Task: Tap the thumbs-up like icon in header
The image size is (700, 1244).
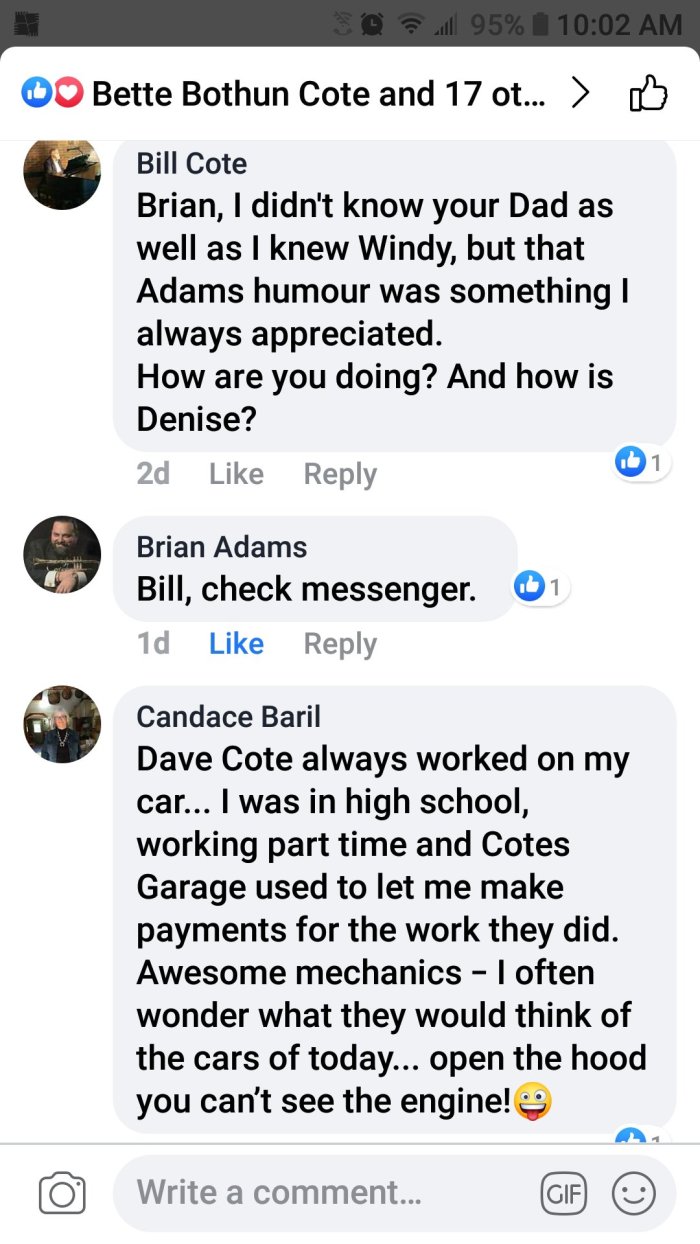Action: [647, 94]
